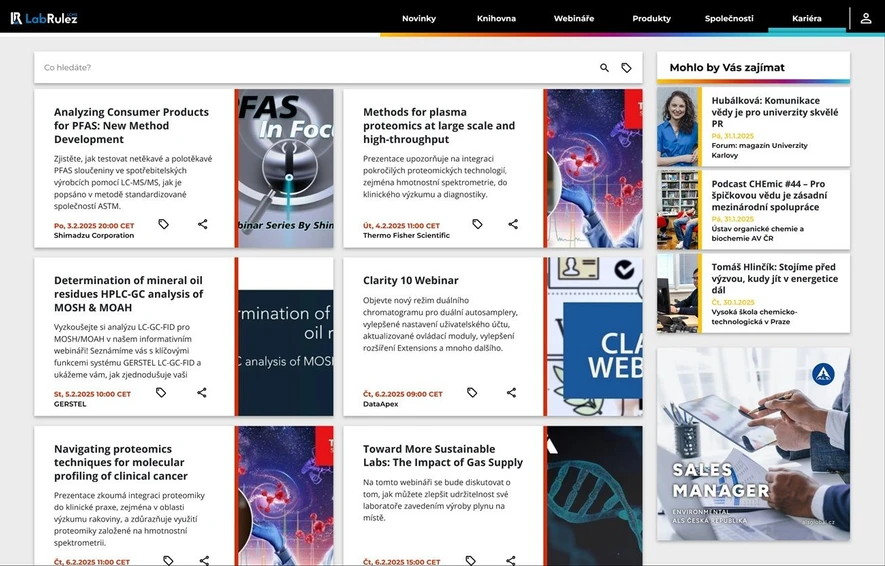Click tag icon on Sustainable Labs card
This screenshot has height=566, width=885.
[x=470, y=560]
